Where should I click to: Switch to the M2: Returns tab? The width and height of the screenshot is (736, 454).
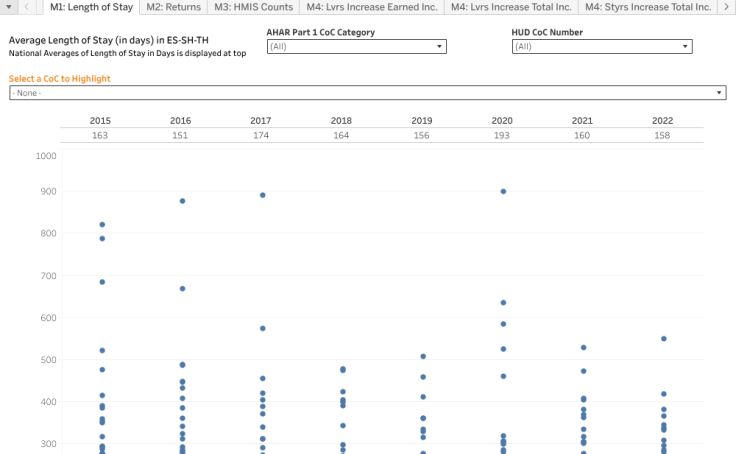pyautogui.click(x=173, y=7)
